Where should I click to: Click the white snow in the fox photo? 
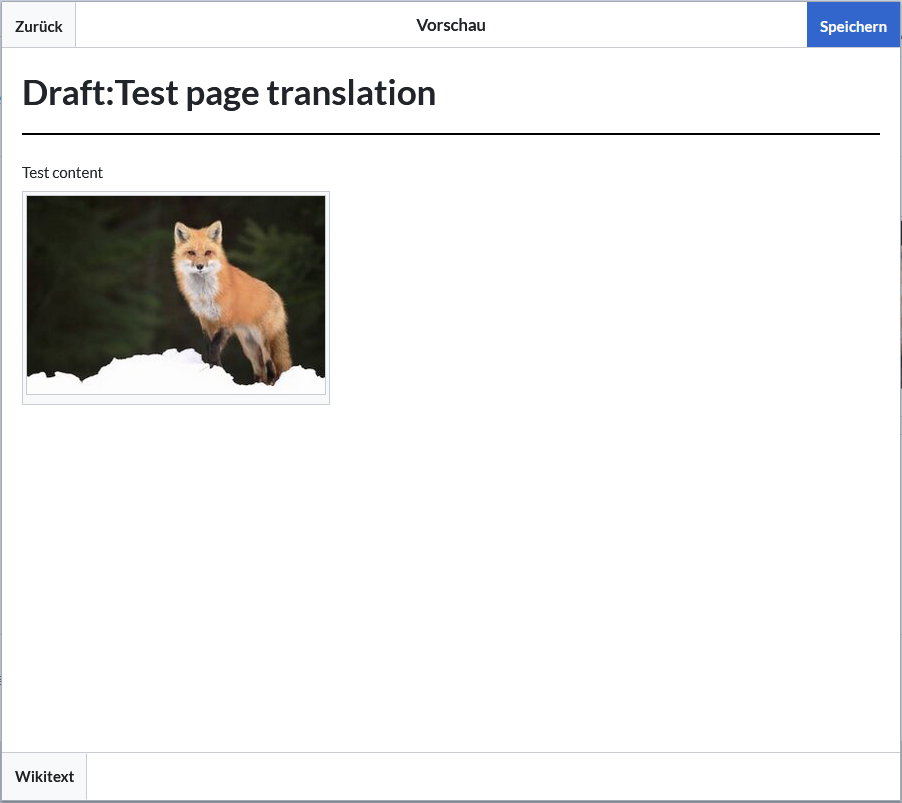tap(150, 374)
